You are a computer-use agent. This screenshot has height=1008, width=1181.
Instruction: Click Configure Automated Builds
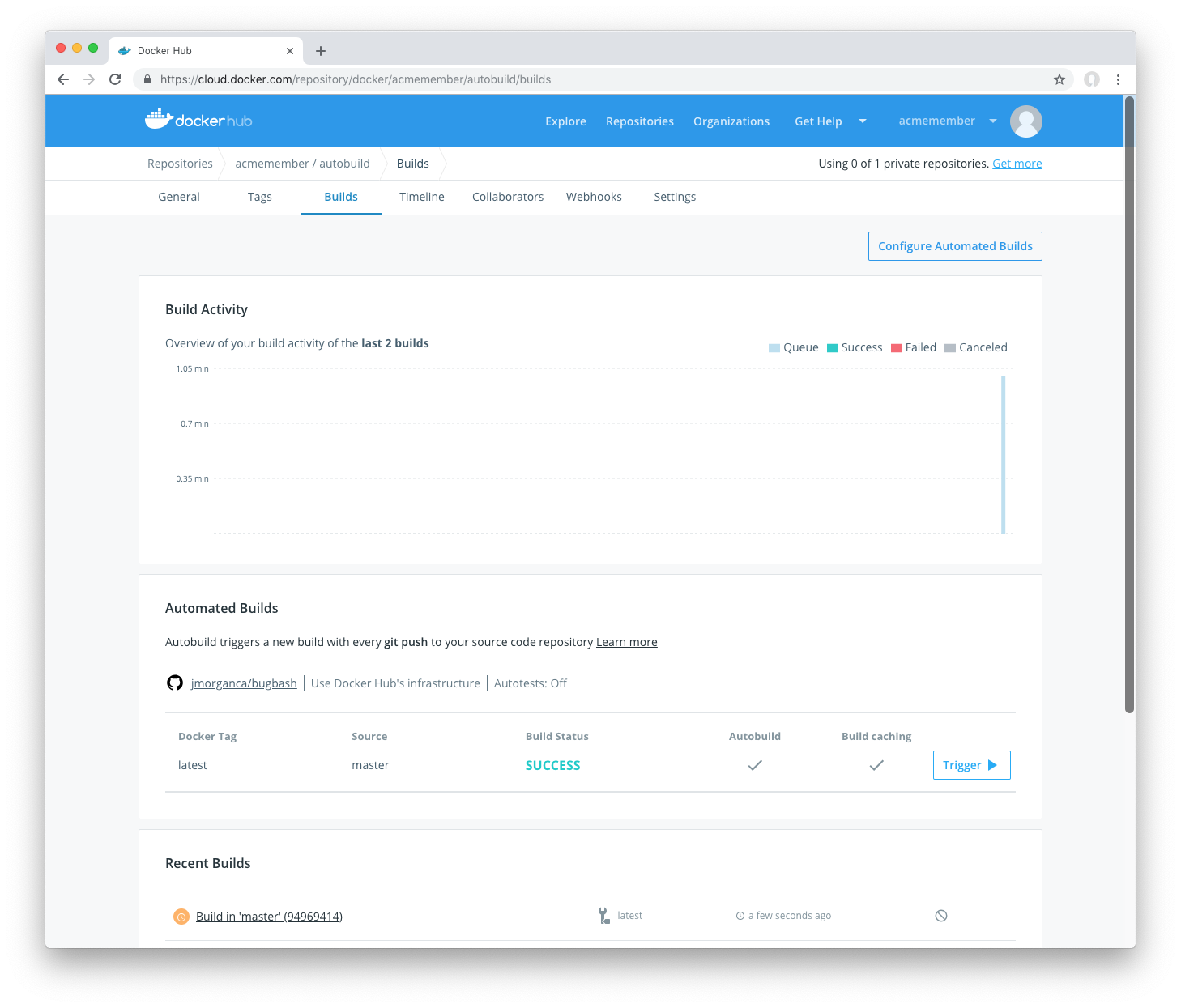(954, 245)
